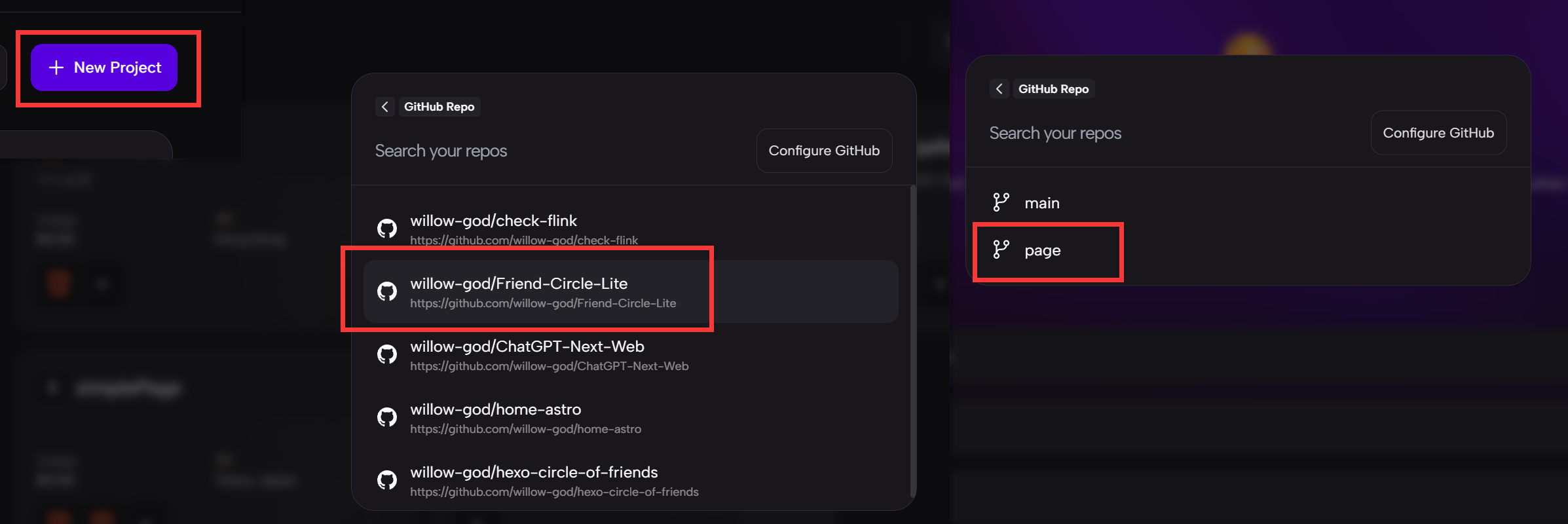Click the GitHub icon beside Friend-Circle-Lite
Screen dimensions: 1568x524
(387, 291)
